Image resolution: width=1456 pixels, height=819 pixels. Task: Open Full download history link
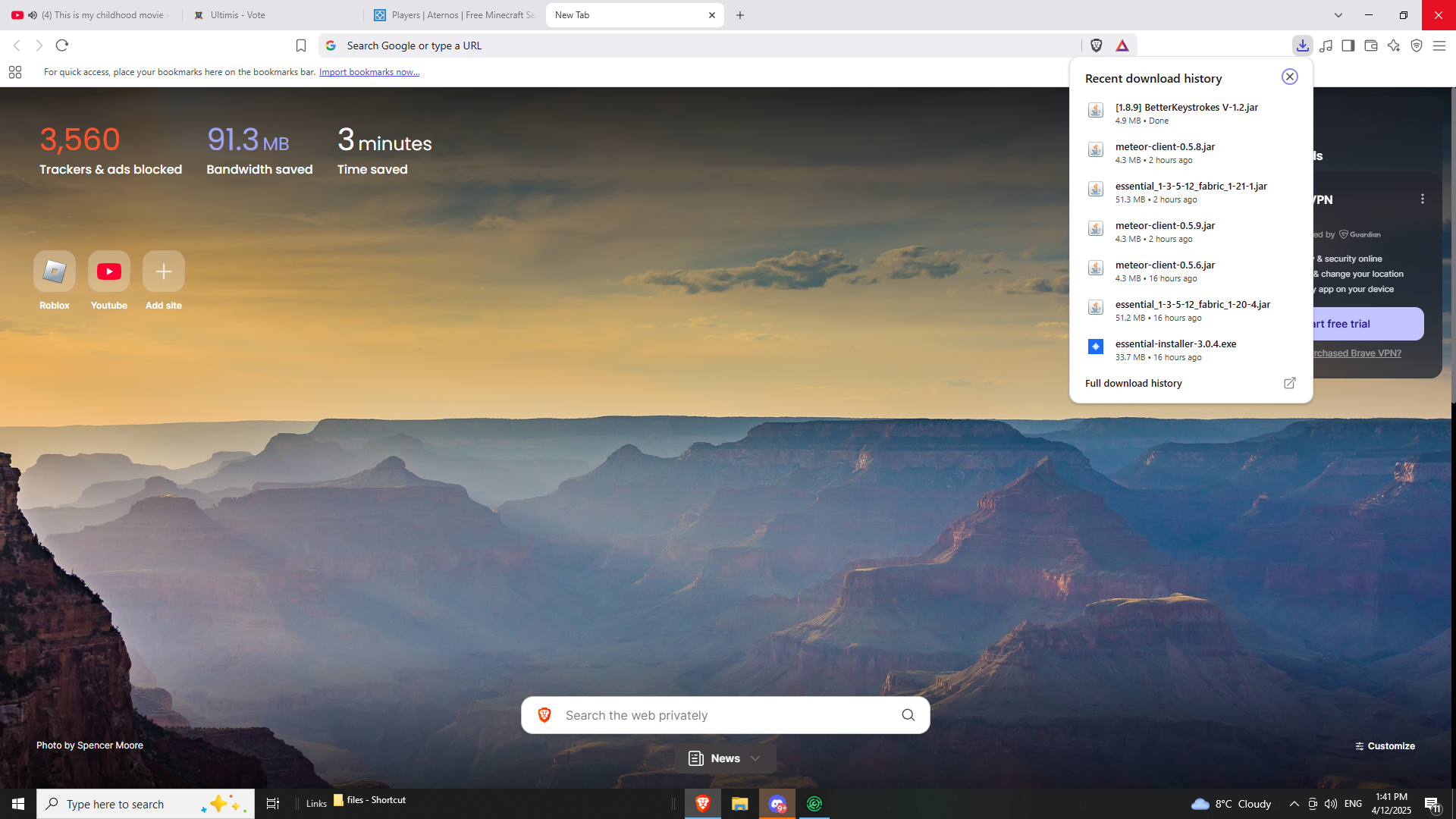1133,383
